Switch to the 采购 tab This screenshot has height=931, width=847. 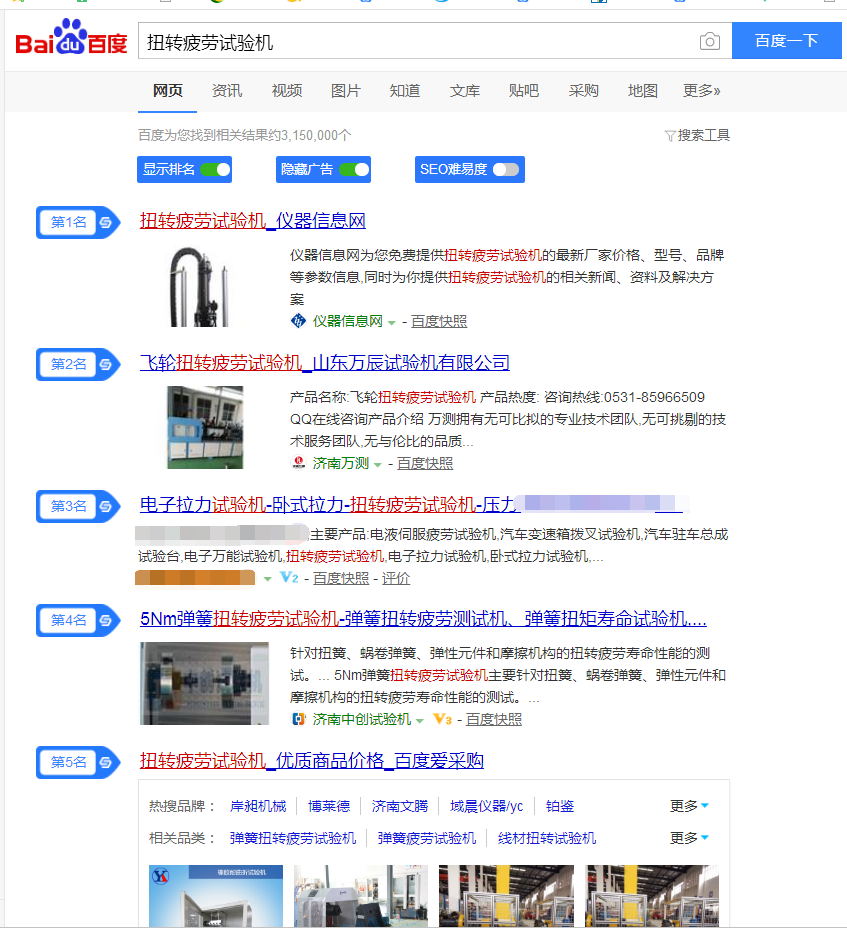pyautogui.click(x=583, y=91)
